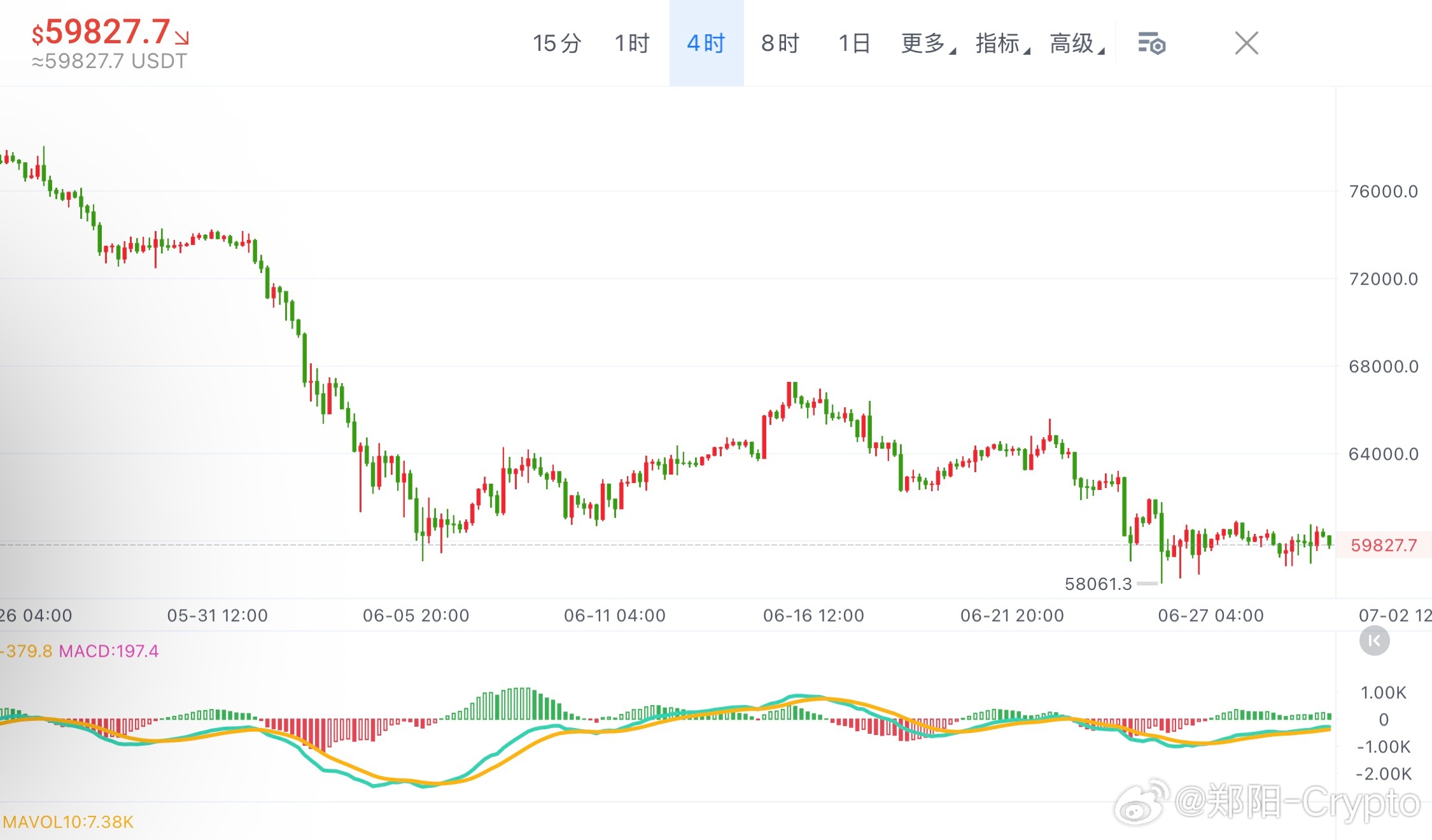Select the 4时 timeframe tab
1432x840 pixels.
706,43
